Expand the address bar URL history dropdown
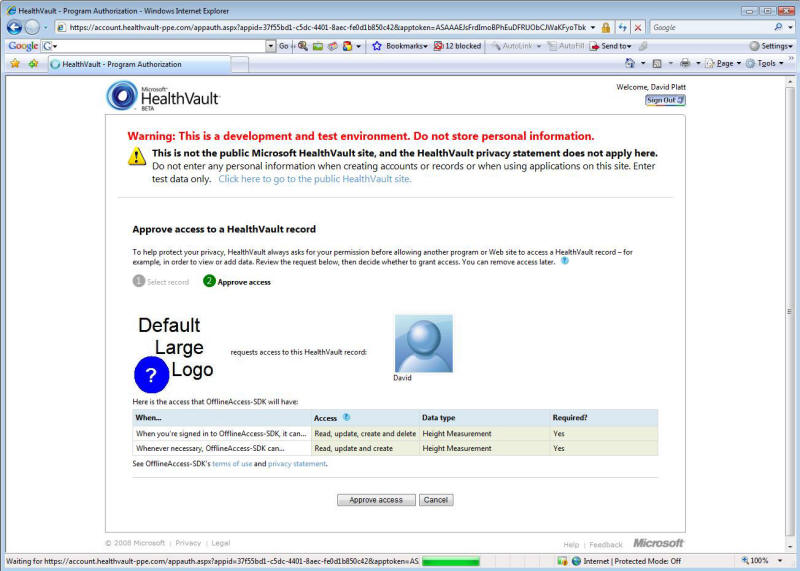 (593, 28)
